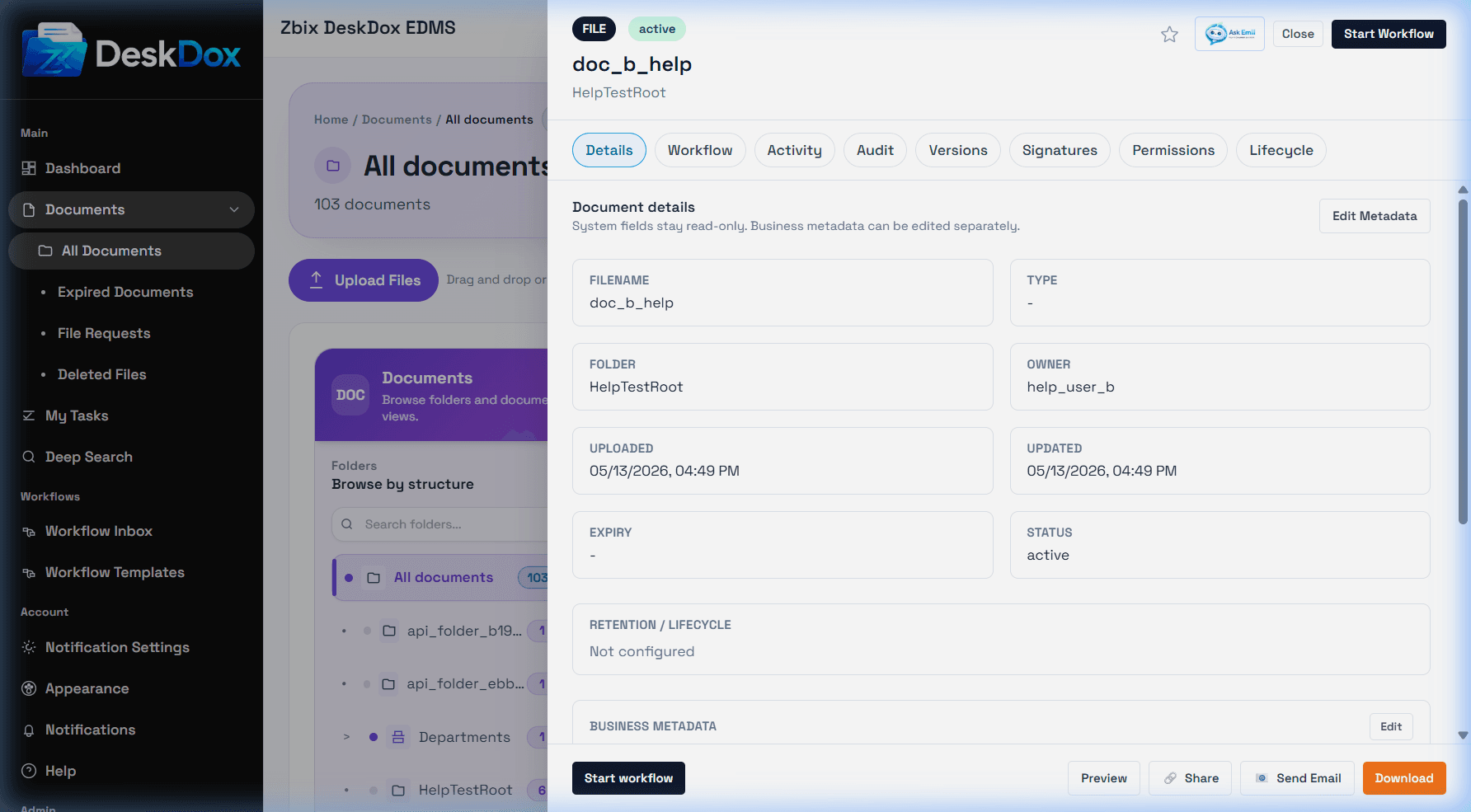The image size is (1471, 812).
Task: Go to Home breadcrumb link
Action: (331, 120)
